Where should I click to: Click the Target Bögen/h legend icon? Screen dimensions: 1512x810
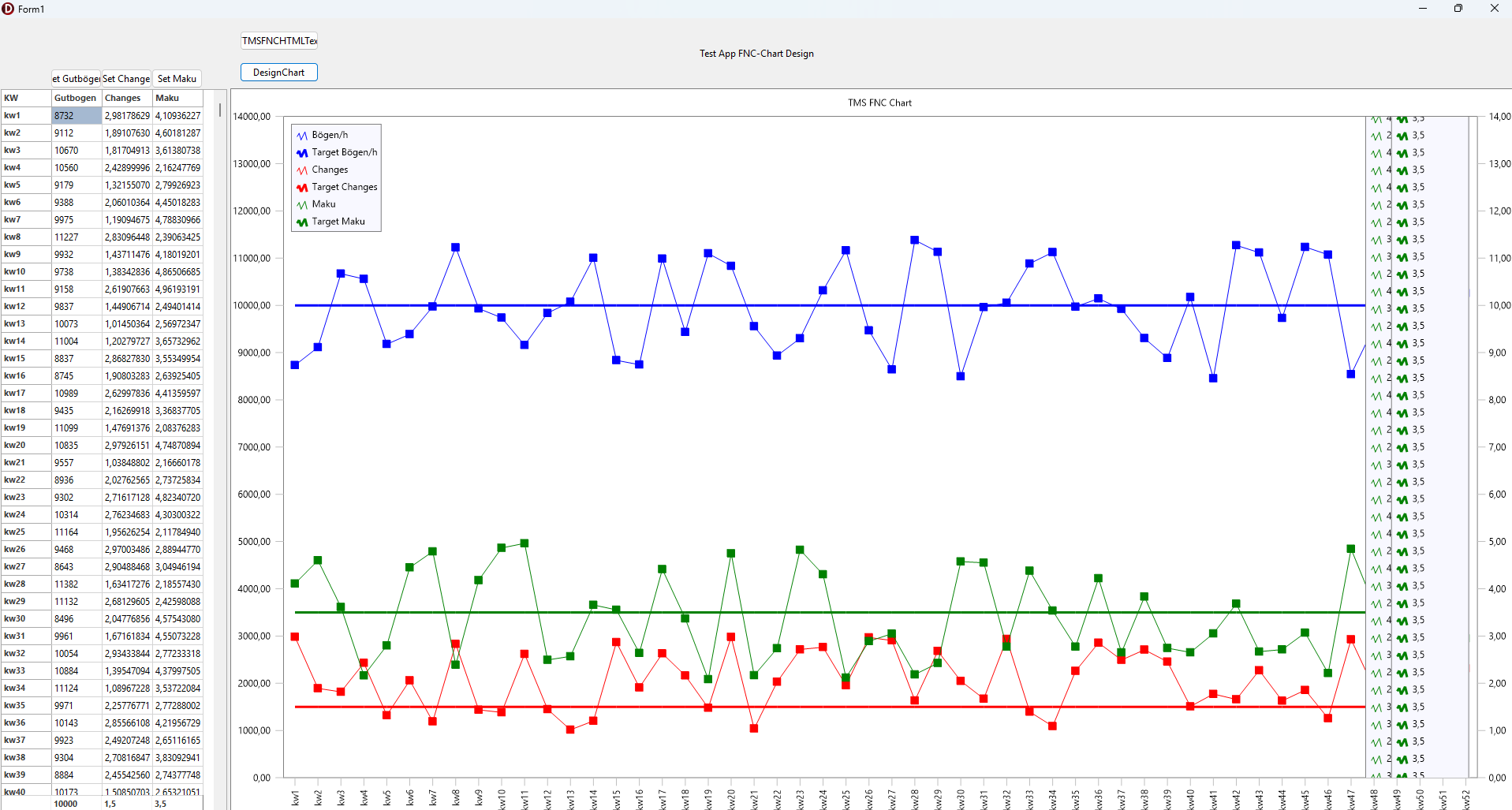click(302, 153)
